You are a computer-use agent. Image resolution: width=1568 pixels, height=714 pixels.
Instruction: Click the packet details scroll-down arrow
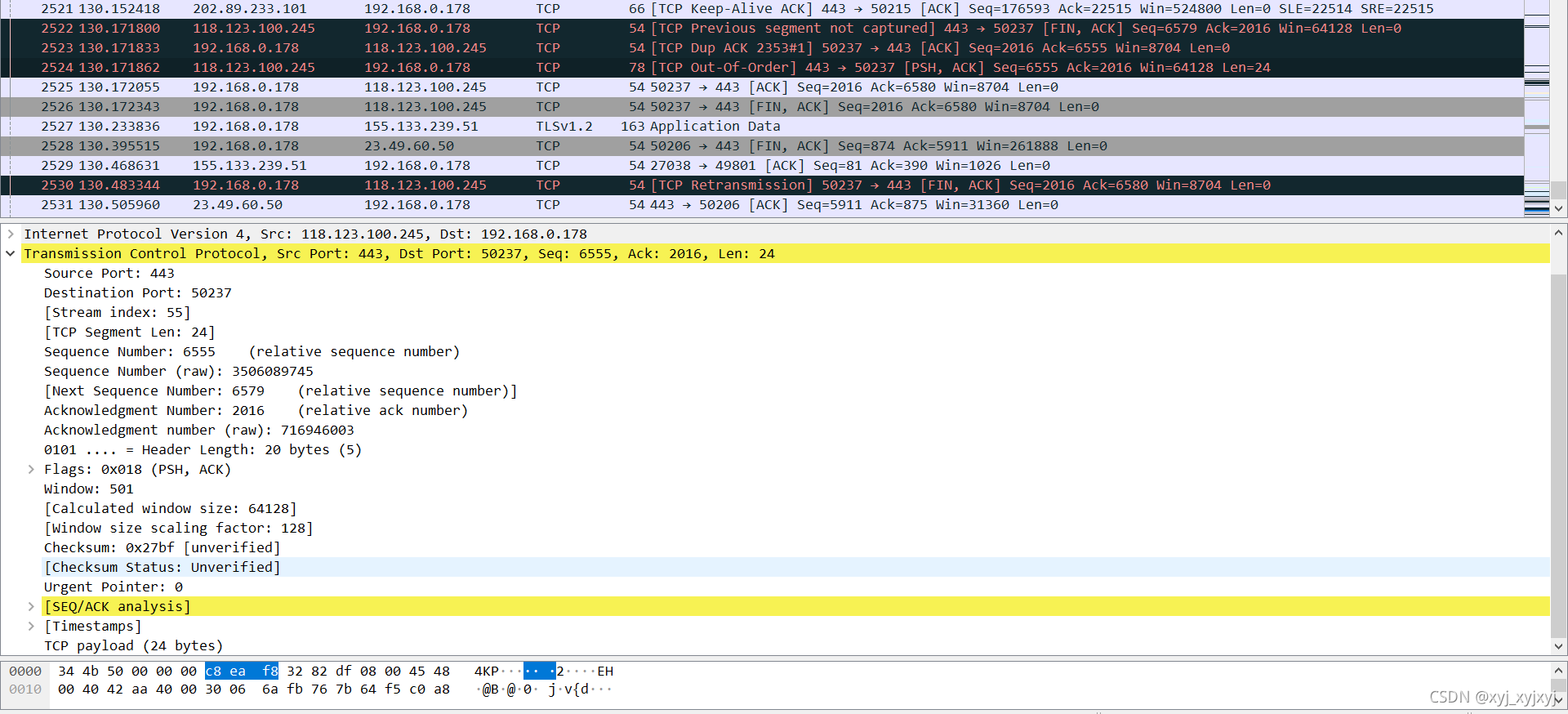click(x=1558, y=645)
